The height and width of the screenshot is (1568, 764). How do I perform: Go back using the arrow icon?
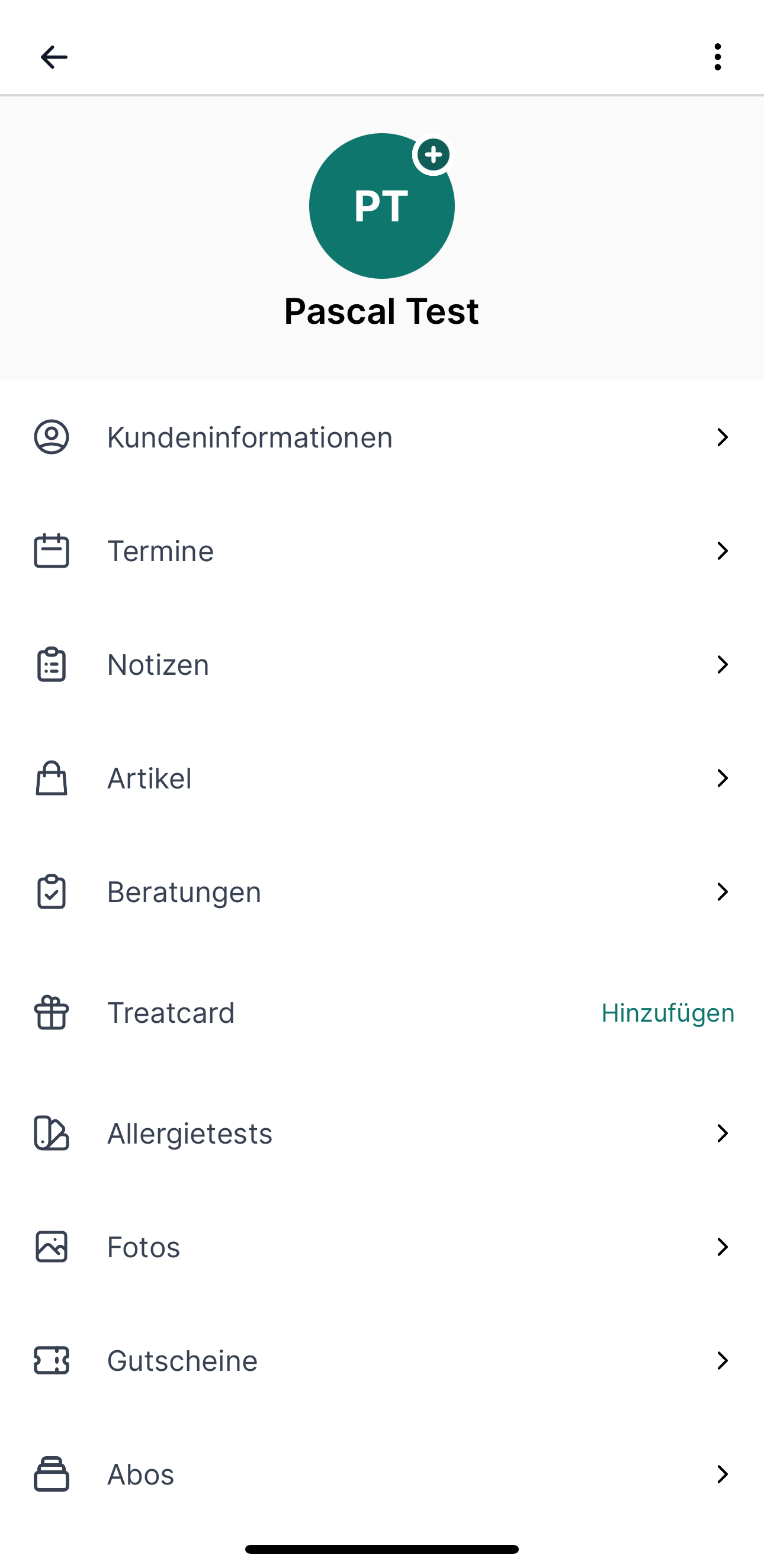tap(54, 57)
